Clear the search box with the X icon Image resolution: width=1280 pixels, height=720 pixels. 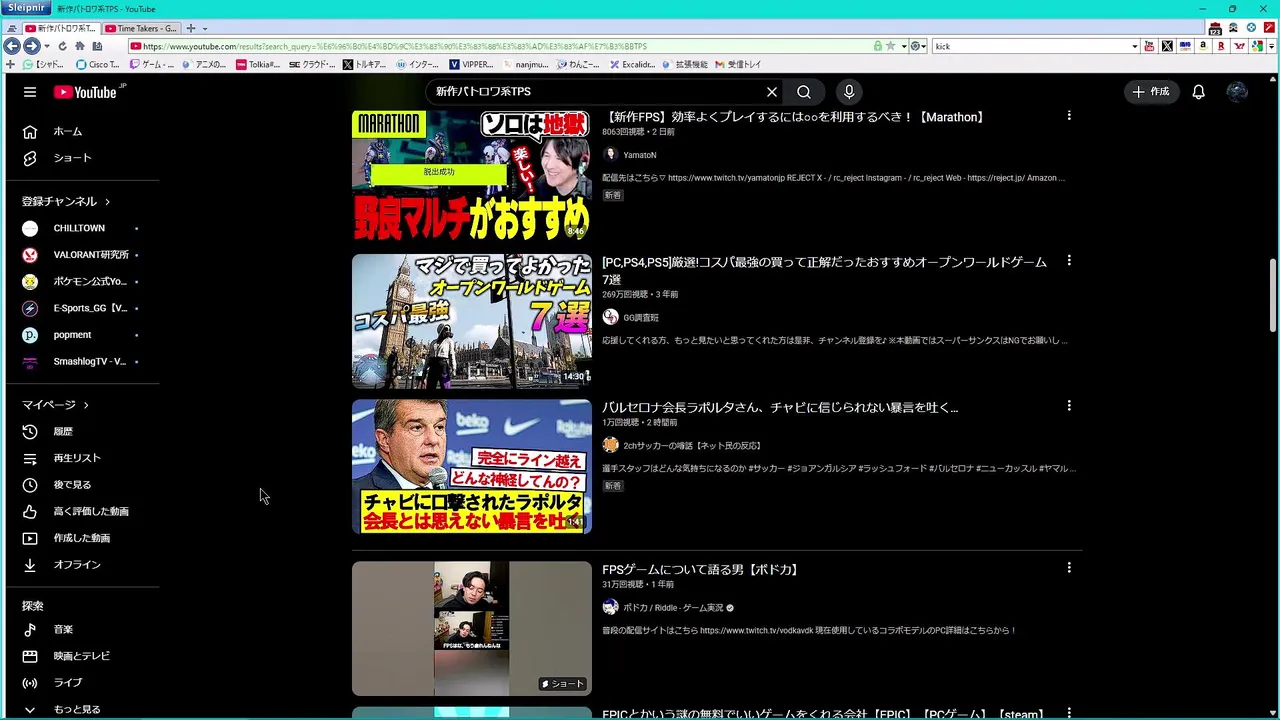pos(772,92)
